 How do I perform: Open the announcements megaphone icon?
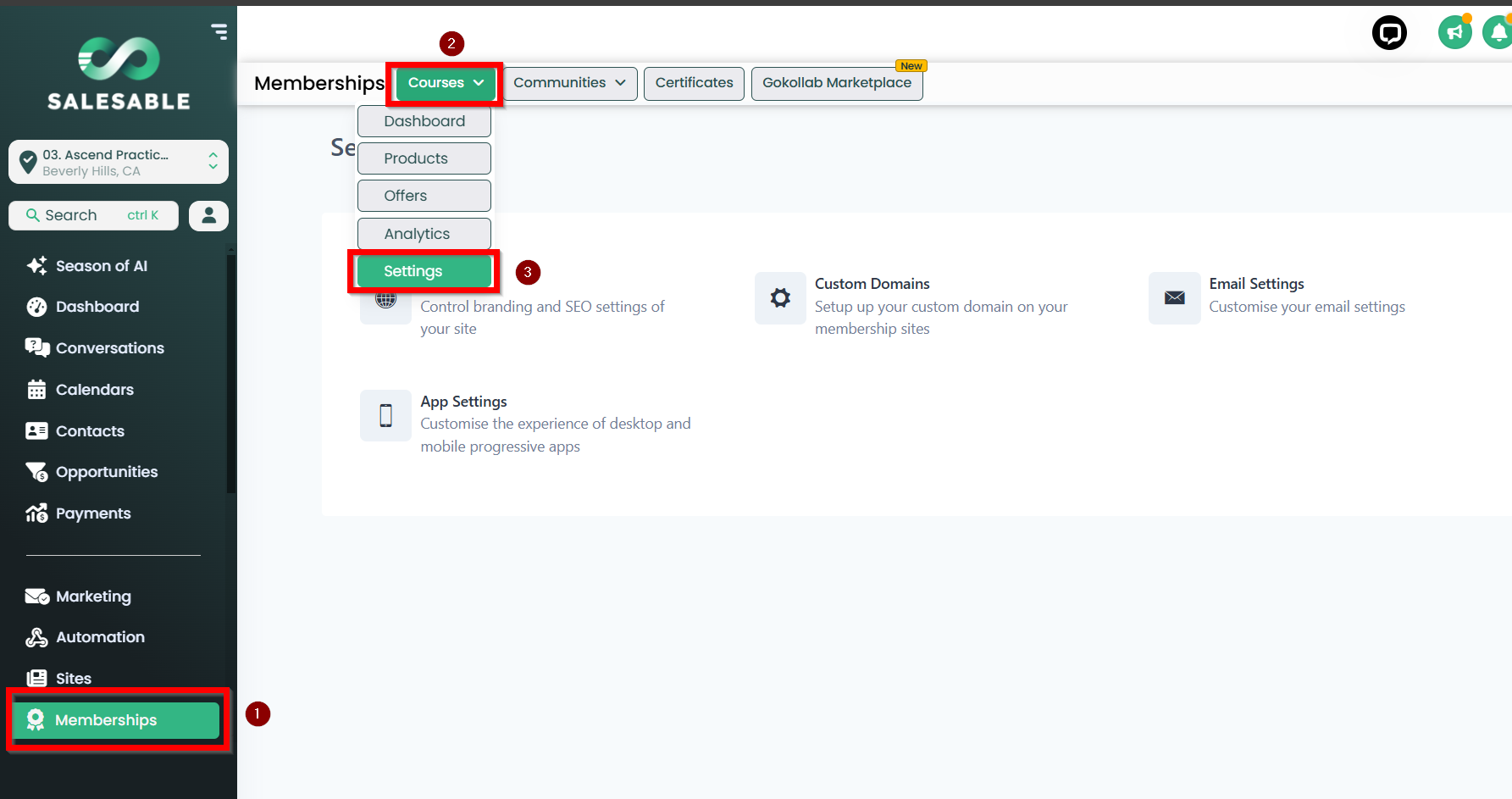pos(1455,33)
